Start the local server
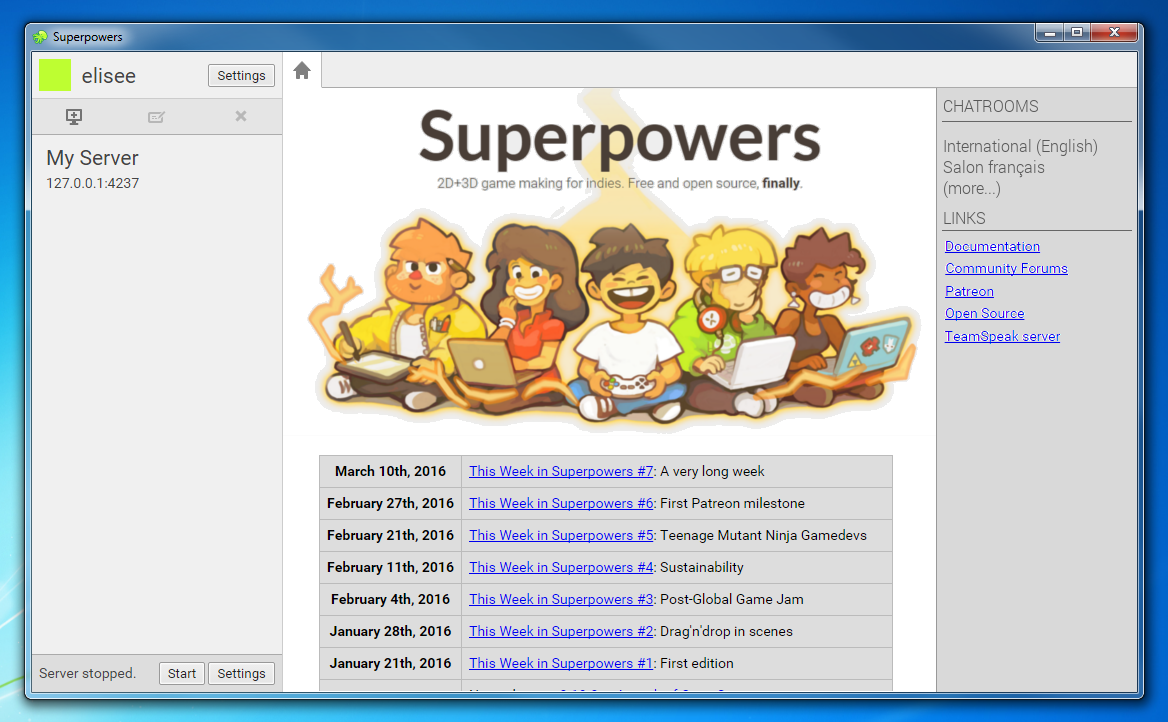 pyautogui.click(x=182, y=674)
